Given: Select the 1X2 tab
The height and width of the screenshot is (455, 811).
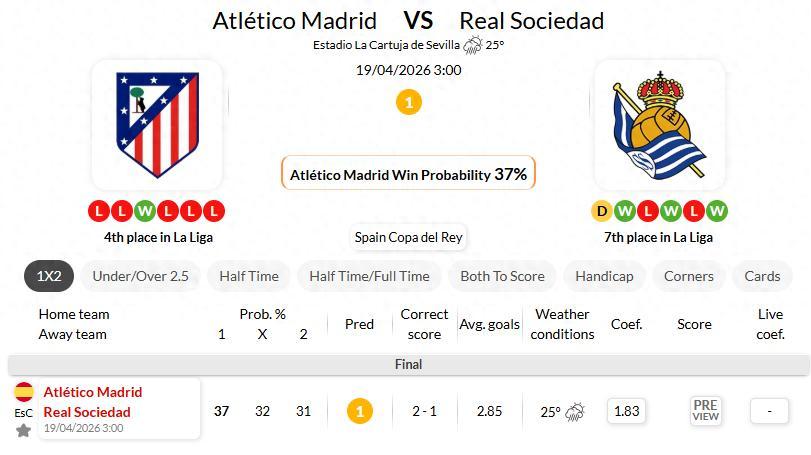Looking at the screenshot, I should tap(49, 276).
